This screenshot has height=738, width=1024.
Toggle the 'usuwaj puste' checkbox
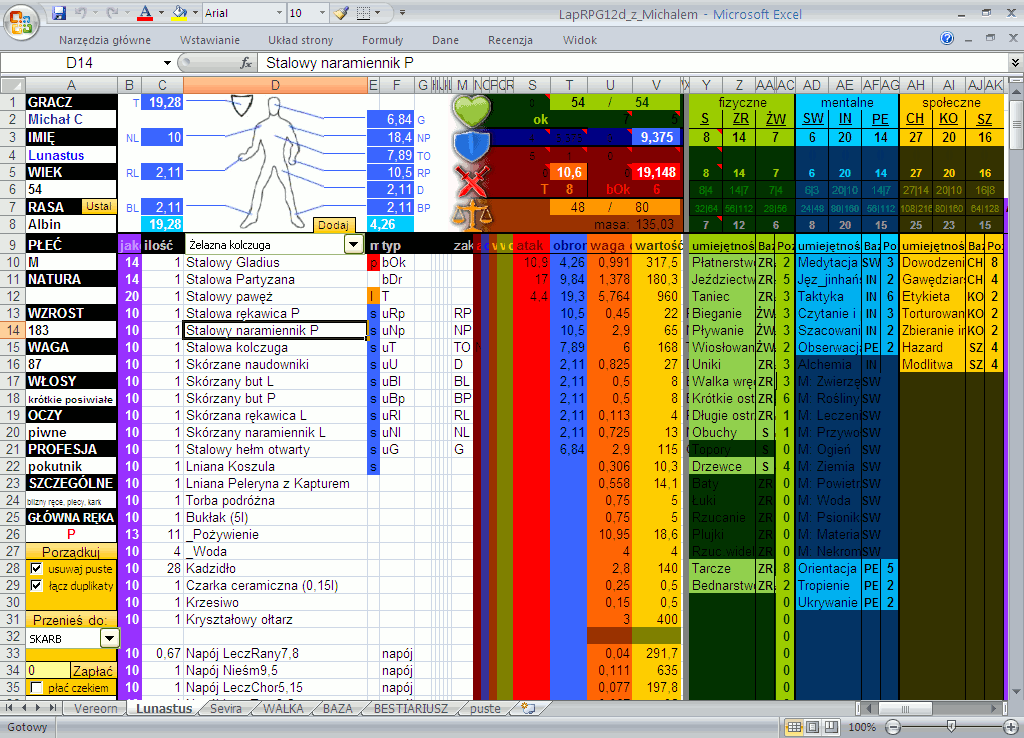pos(36,568)
